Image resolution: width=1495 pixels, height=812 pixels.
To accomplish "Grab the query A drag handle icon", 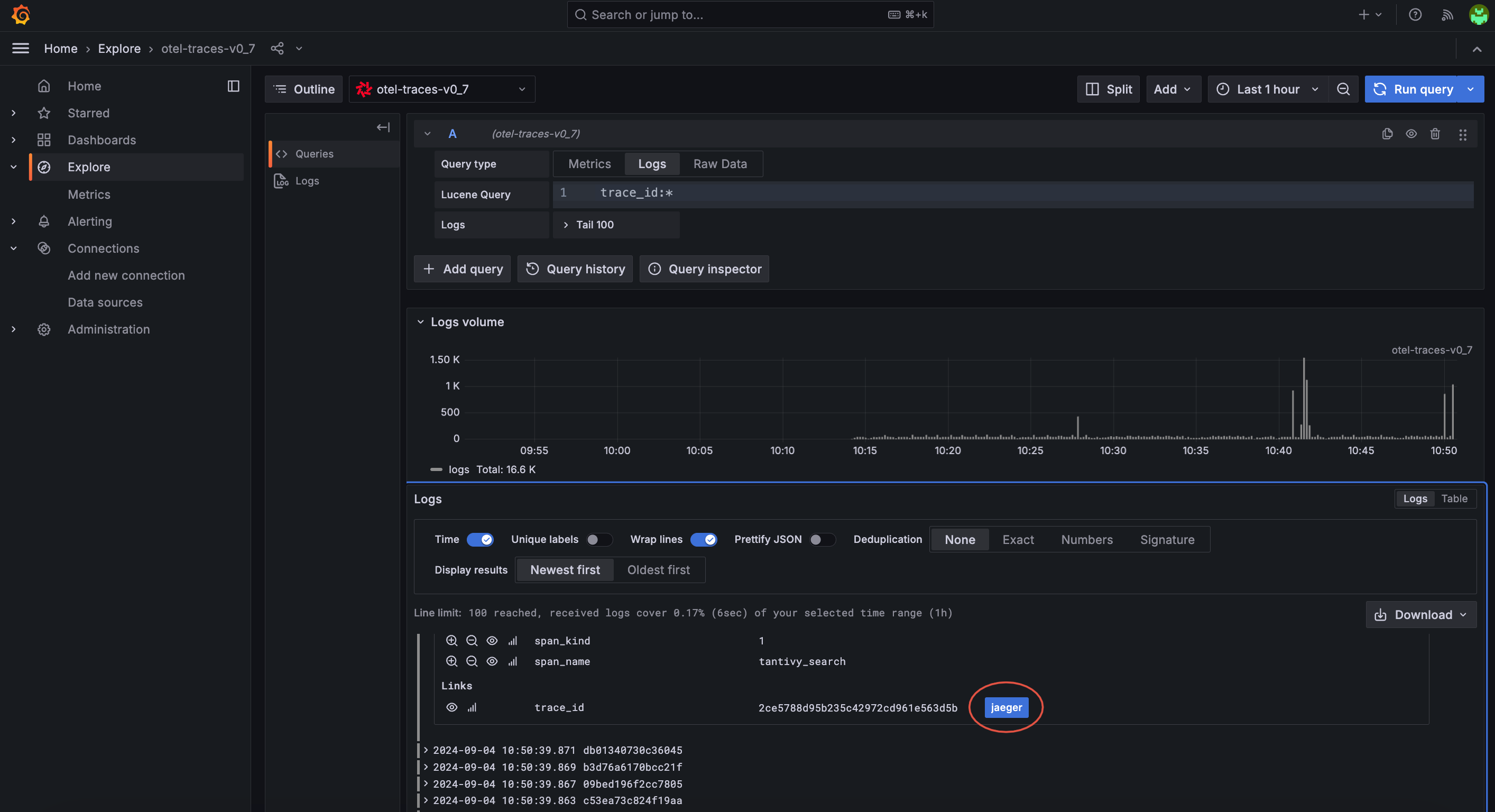I will tap(1463, 135).
